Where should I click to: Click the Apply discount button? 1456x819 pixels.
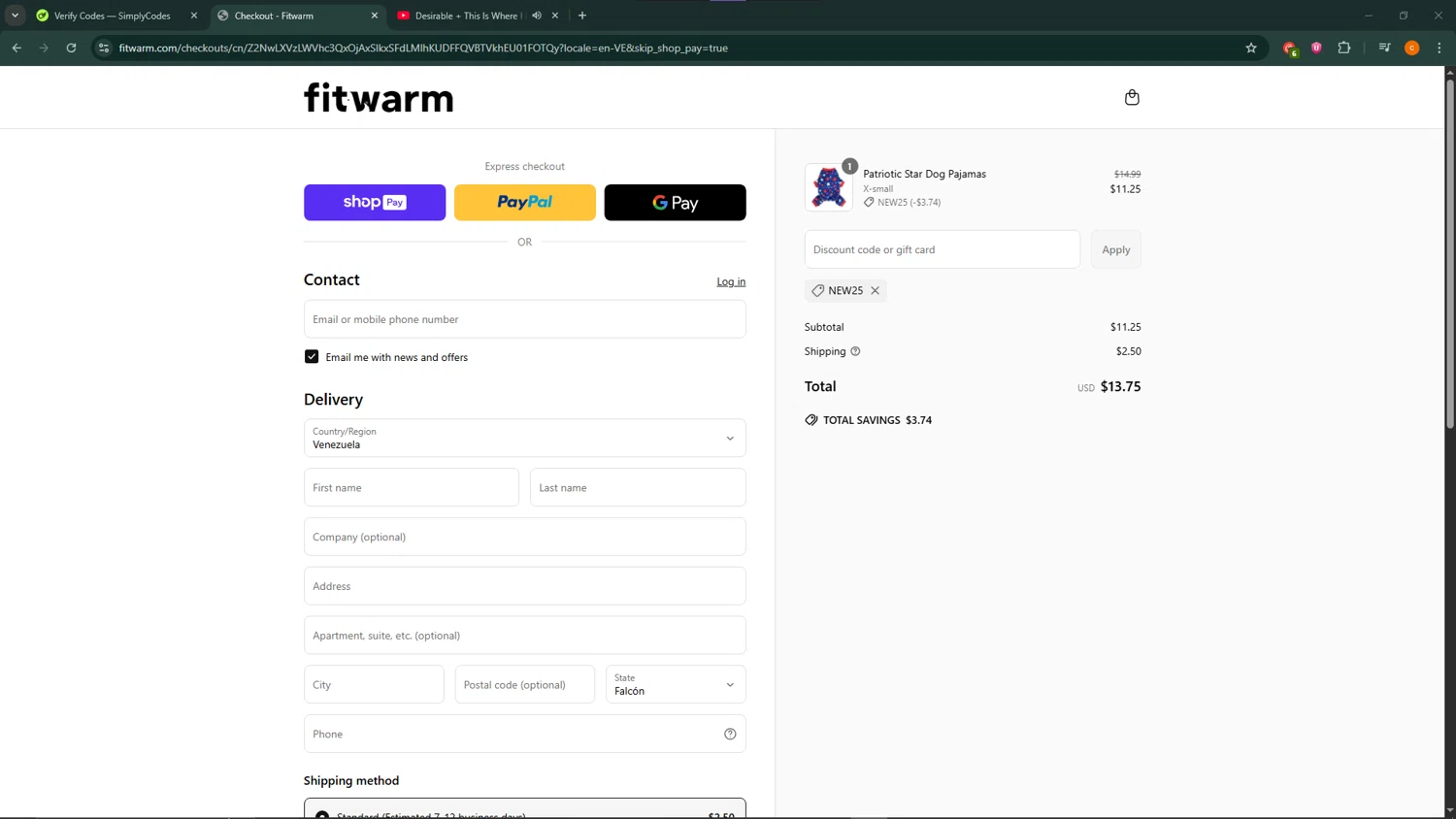point(1116,249)
